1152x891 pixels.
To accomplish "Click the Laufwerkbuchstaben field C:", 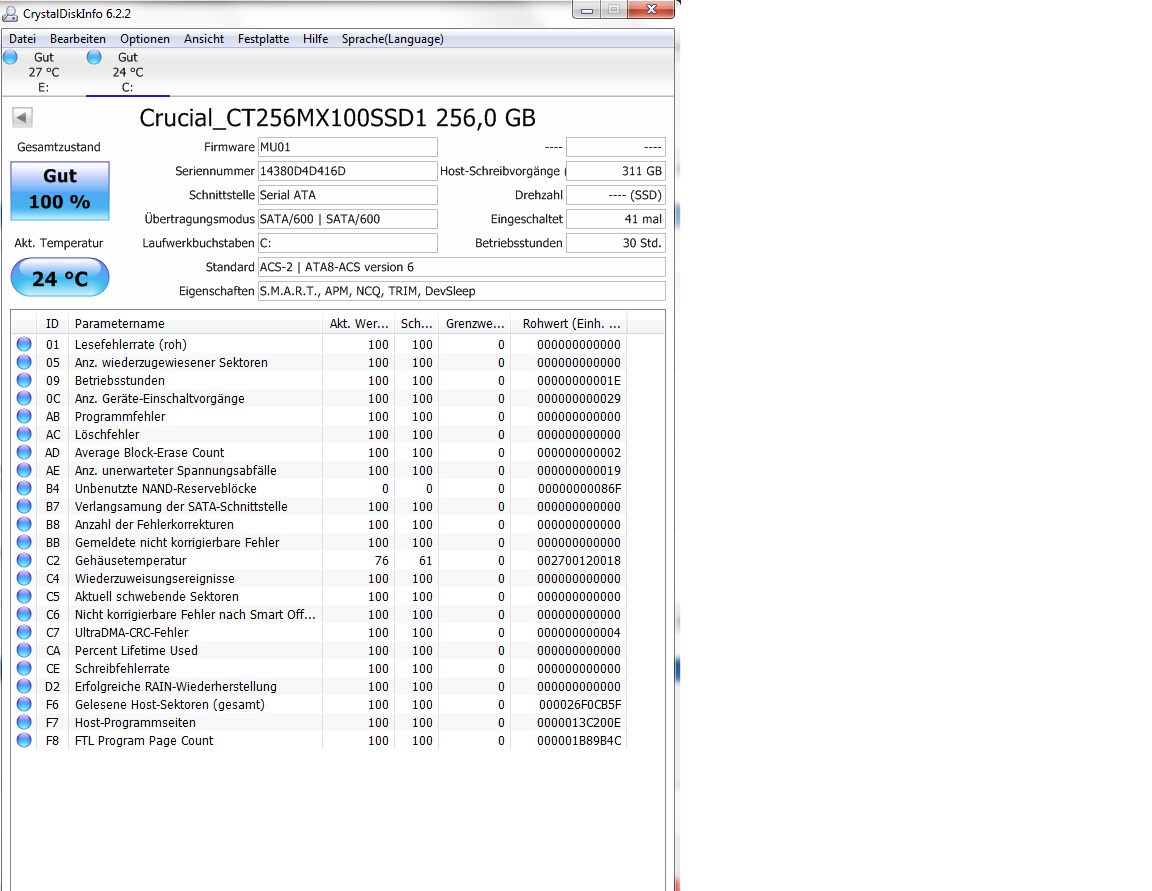I will pyautogui.click(x=348, y=243).
